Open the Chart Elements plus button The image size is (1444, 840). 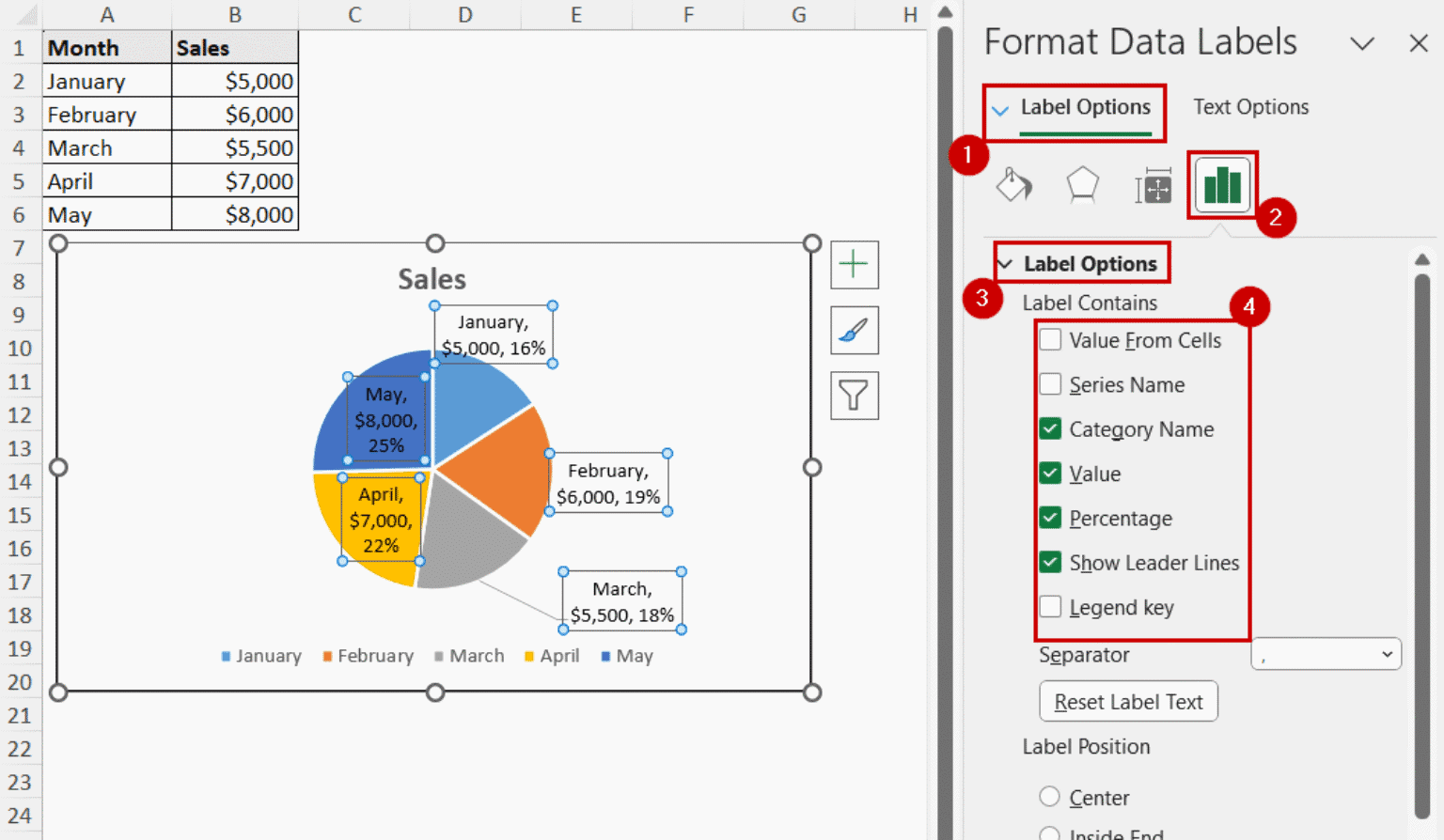click(854, 264)
